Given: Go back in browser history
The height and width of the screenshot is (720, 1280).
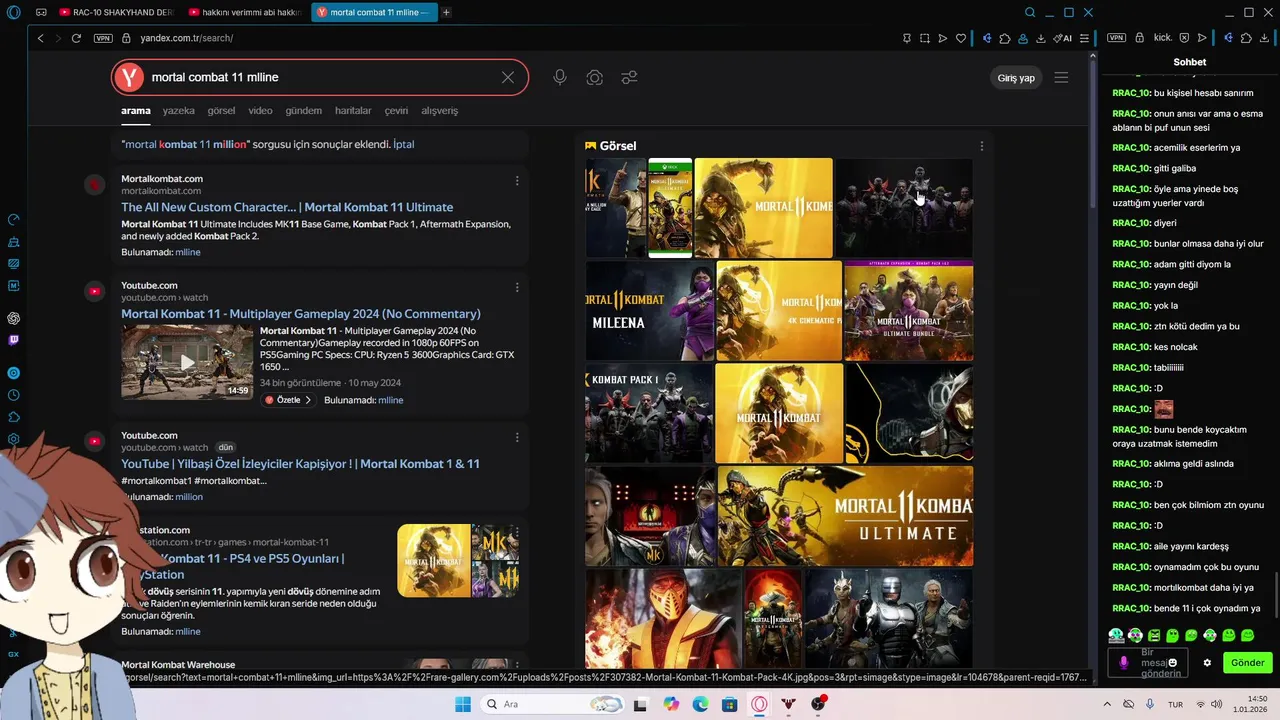Looking at the screenshot, I should (x=40, y=38).
